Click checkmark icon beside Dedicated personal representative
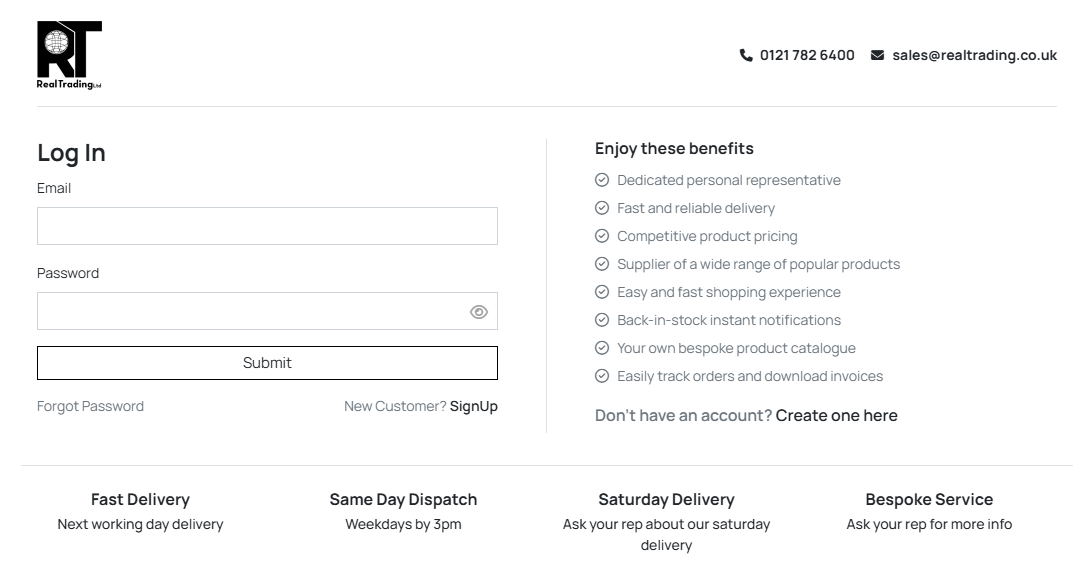Image resolution: width=1091 pixels, height=574 pixels. 602,180
